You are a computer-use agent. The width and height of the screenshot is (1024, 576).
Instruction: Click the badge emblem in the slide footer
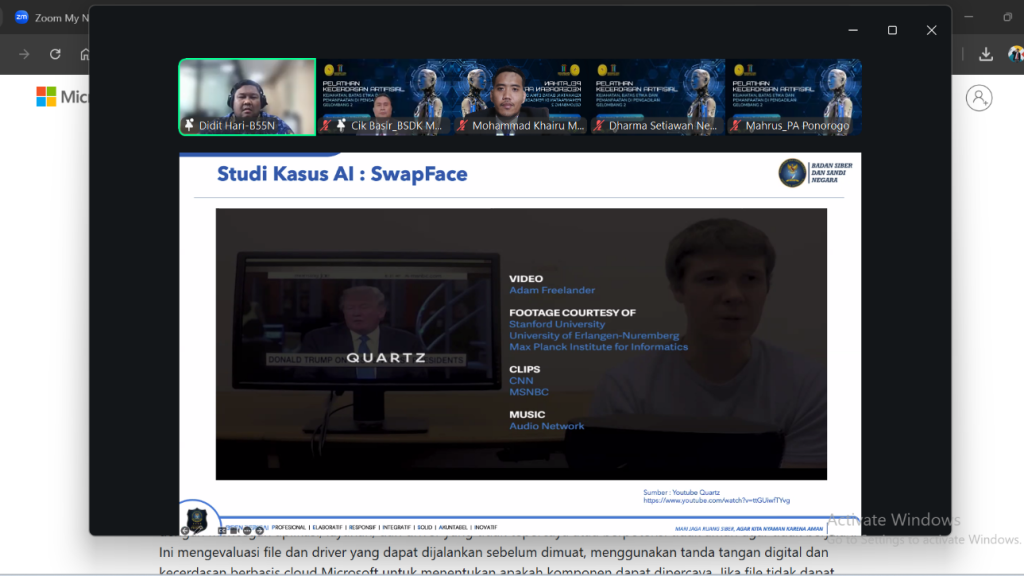click(197, 520)
